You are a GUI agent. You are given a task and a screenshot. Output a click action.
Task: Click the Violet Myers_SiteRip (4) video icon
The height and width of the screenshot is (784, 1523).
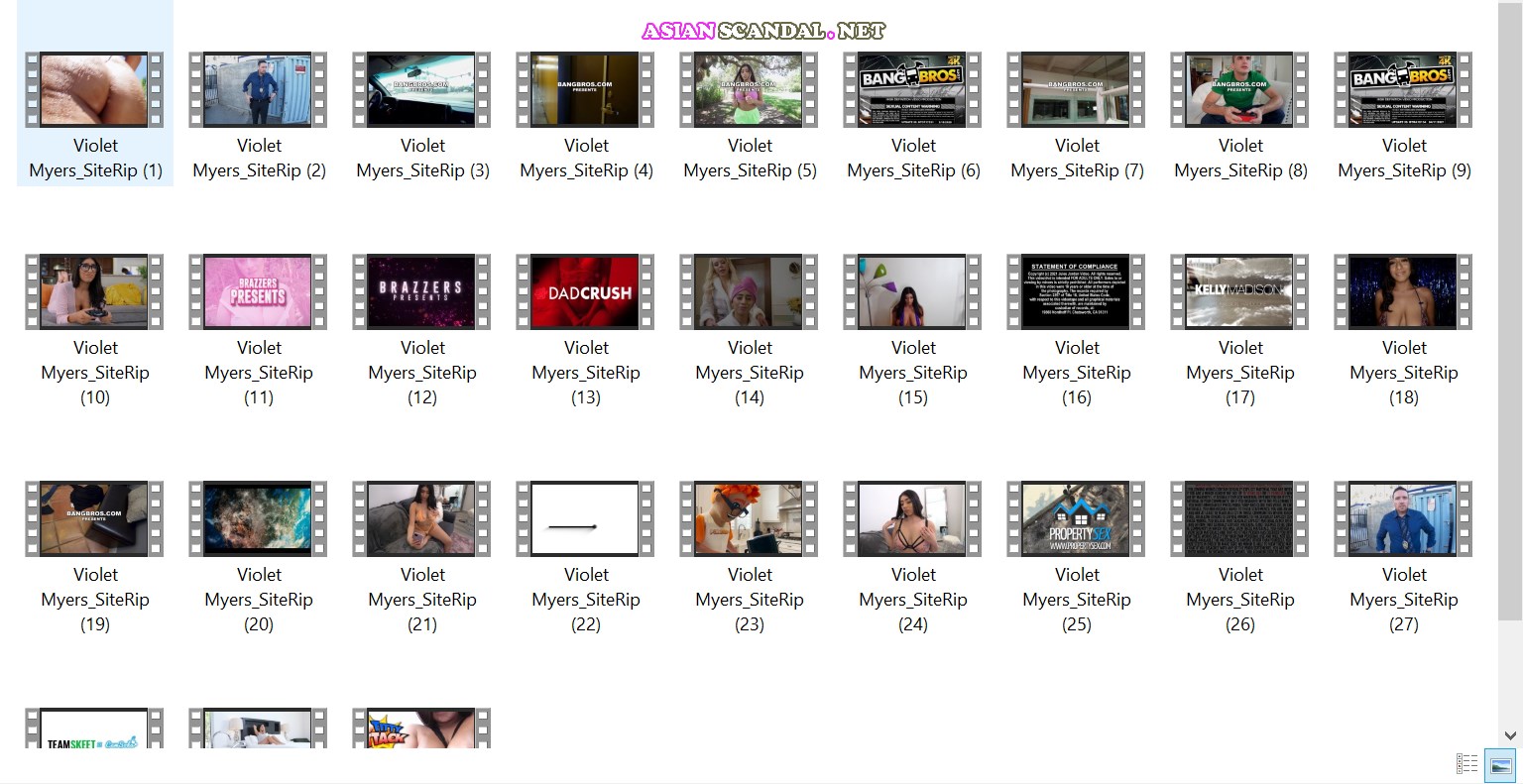point(585,90)
